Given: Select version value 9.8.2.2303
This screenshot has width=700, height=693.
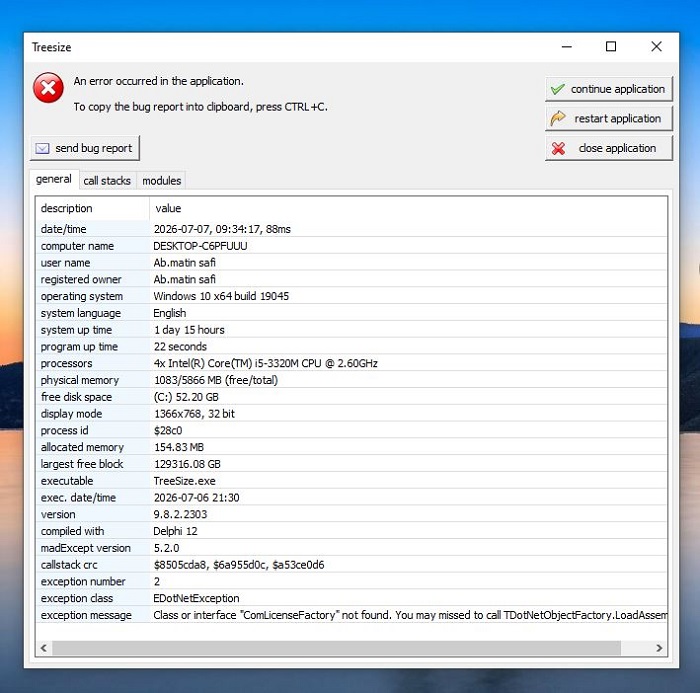Looking at the screenshot, I should tap(180, 514).
